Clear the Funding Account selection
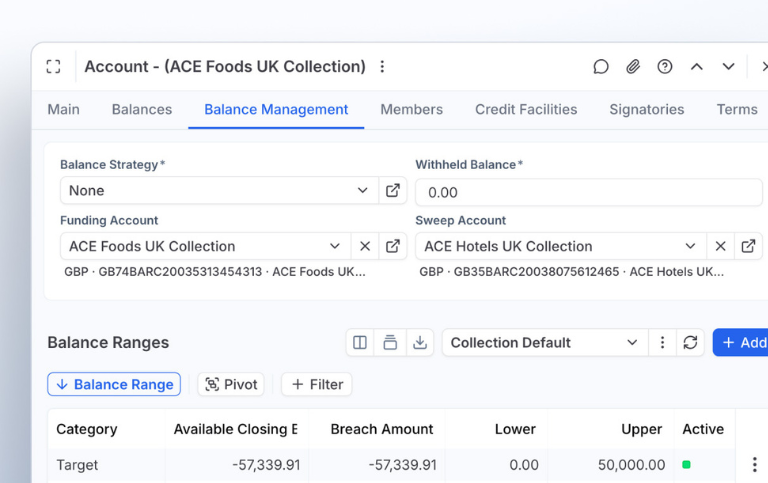This screenshot has width=768, height=483. 365,246
